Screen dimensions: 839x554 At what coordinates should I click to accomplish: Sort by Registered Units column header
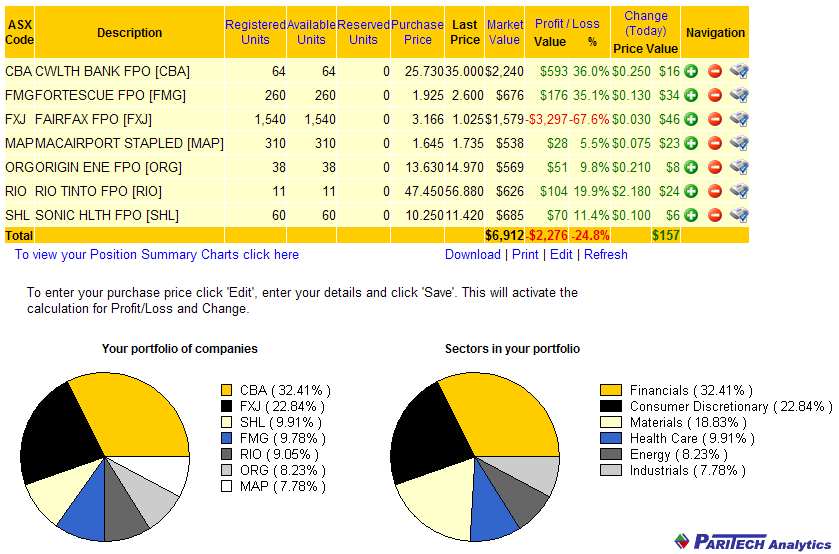255,32
